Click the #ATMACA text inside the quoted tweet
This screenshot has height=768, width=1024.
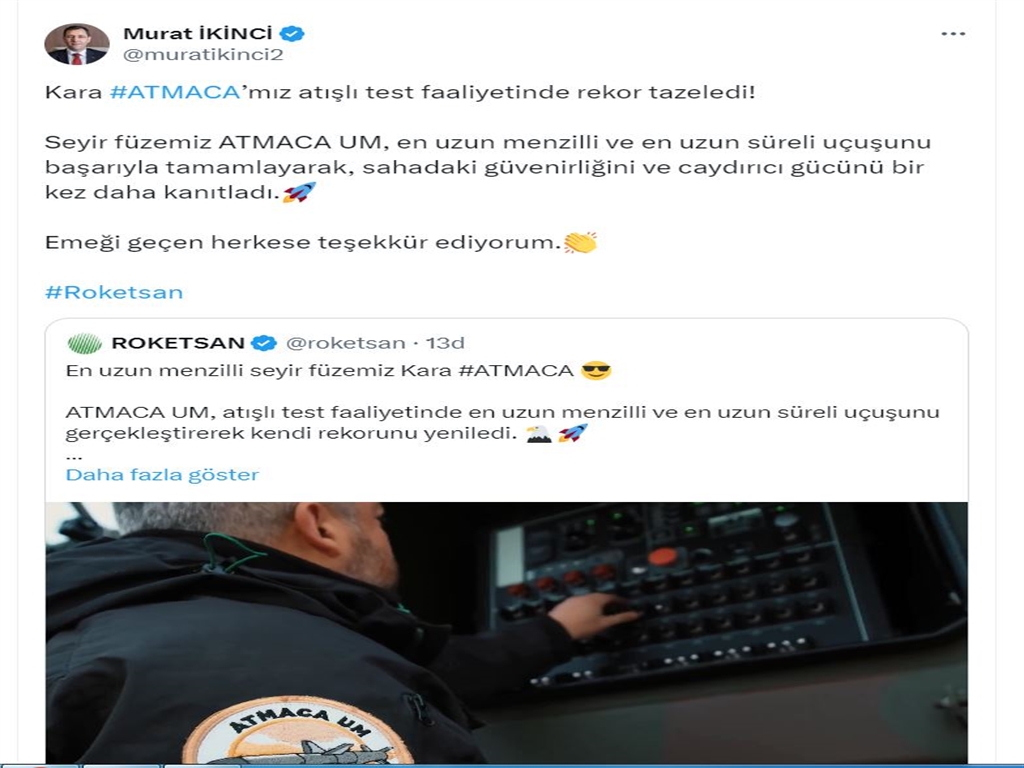coord(516,371)
